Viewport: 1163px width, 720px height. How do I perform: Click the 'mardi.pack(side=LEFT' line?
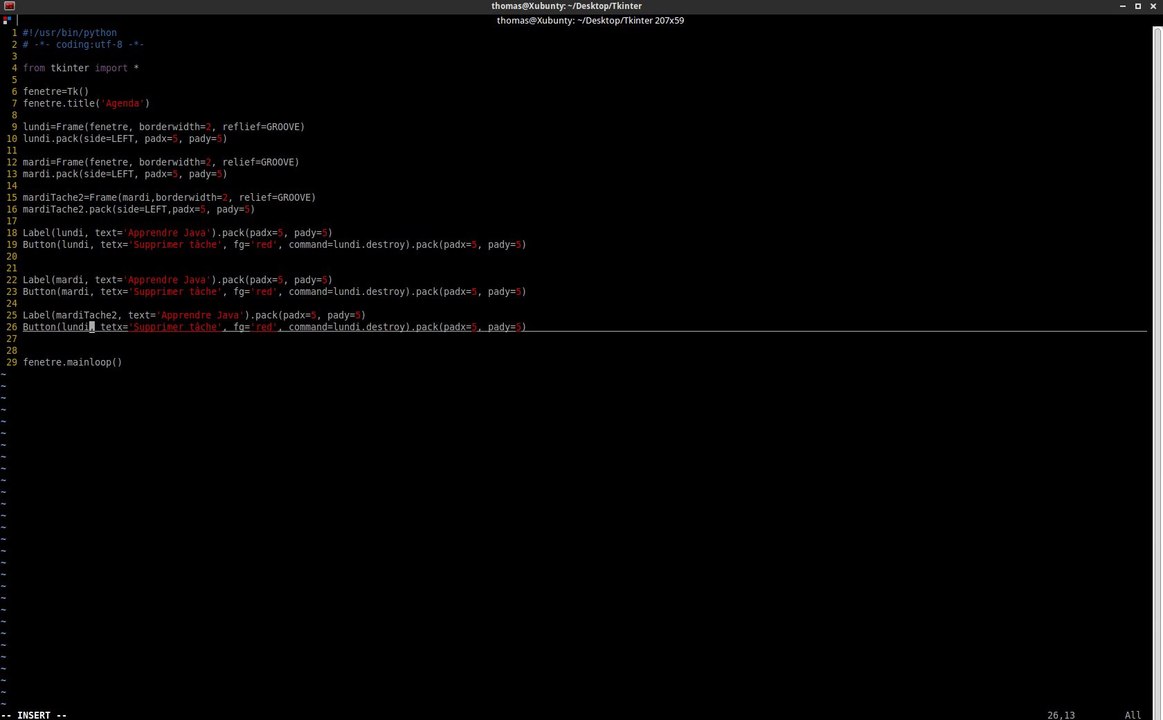[125, 174]
